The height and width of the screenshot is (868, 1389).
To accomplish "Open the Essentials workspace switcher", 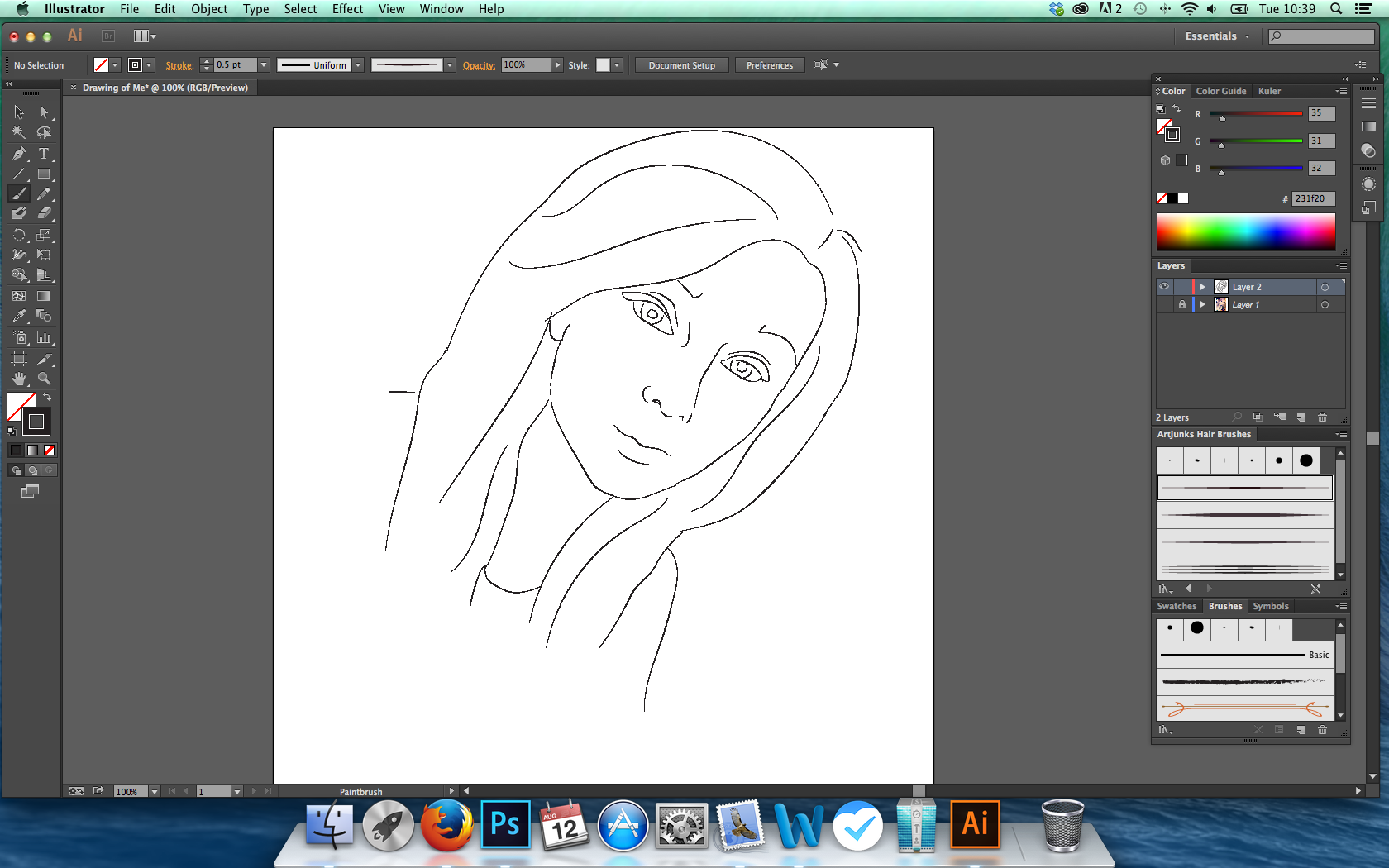I will 1217,36.
